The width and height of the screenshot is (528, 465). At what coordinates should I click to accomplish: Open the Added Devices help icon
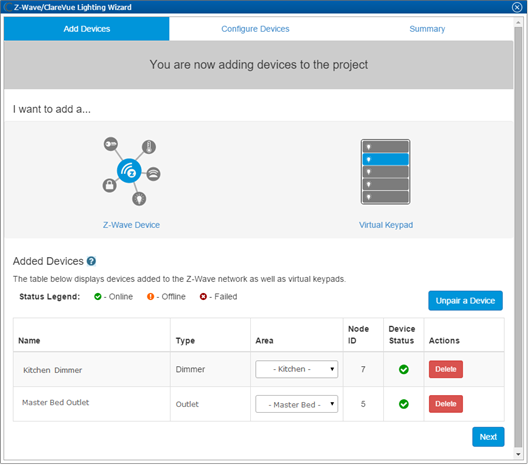coord(91,261)
